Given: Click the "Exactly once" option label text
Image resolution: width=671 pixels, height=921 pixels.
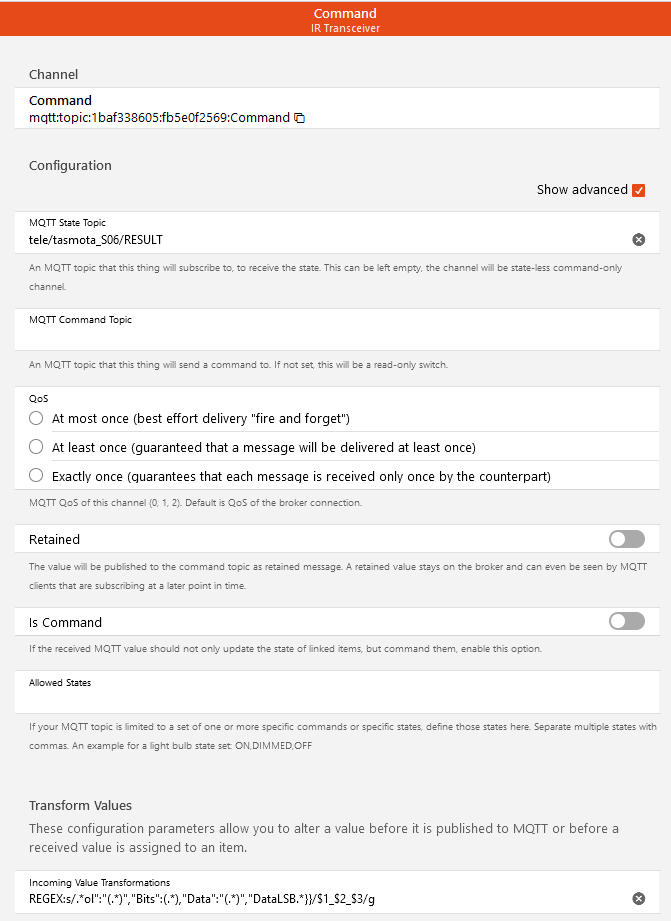Looking at the screenshot, I should click(x=301, y=476).
